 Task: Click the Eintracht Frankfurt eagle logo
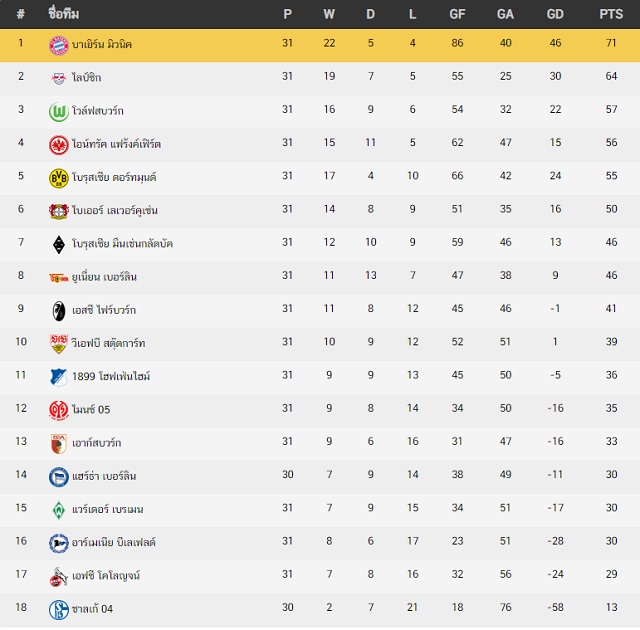pyautogui.click(x=59, y=145)
